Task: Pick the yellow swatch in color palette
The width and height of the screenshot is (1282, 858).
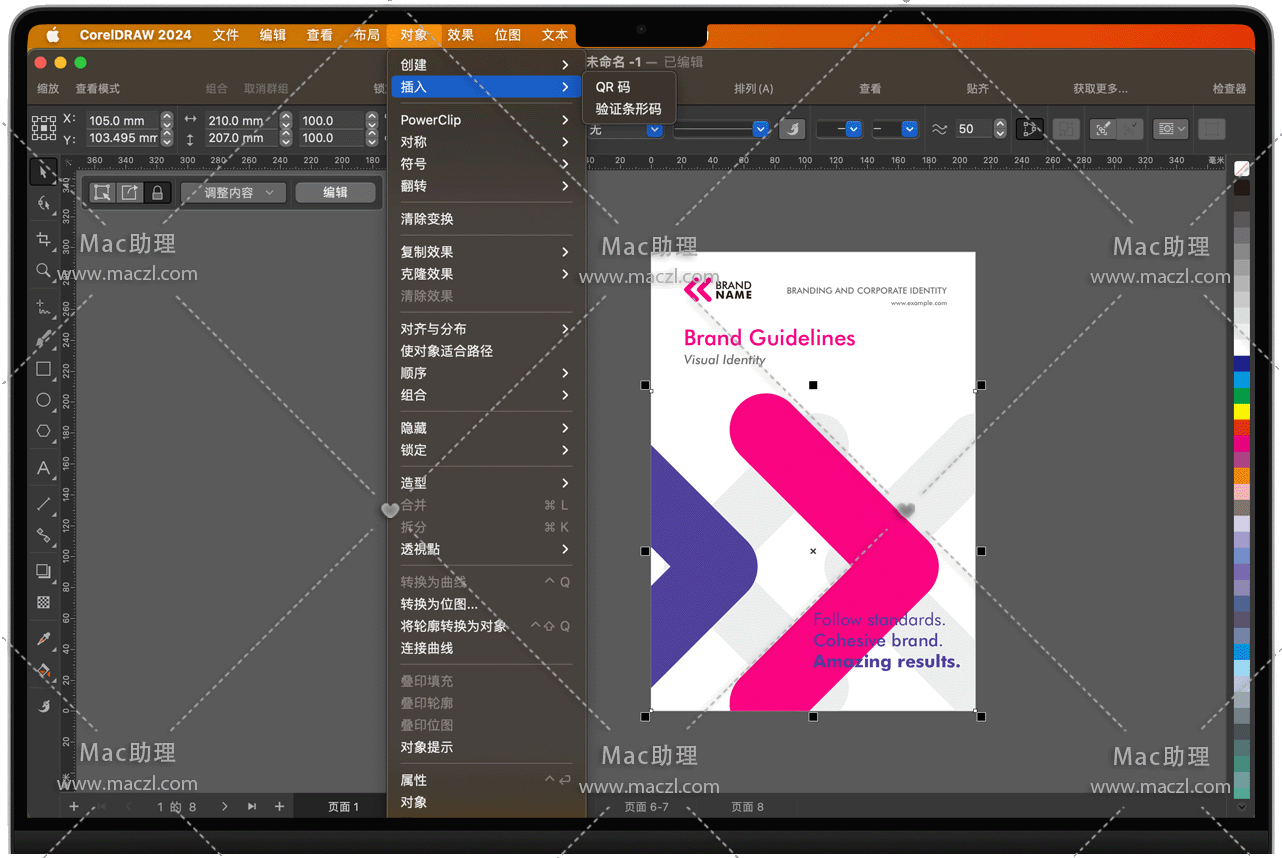Action: click(1241, 411)
